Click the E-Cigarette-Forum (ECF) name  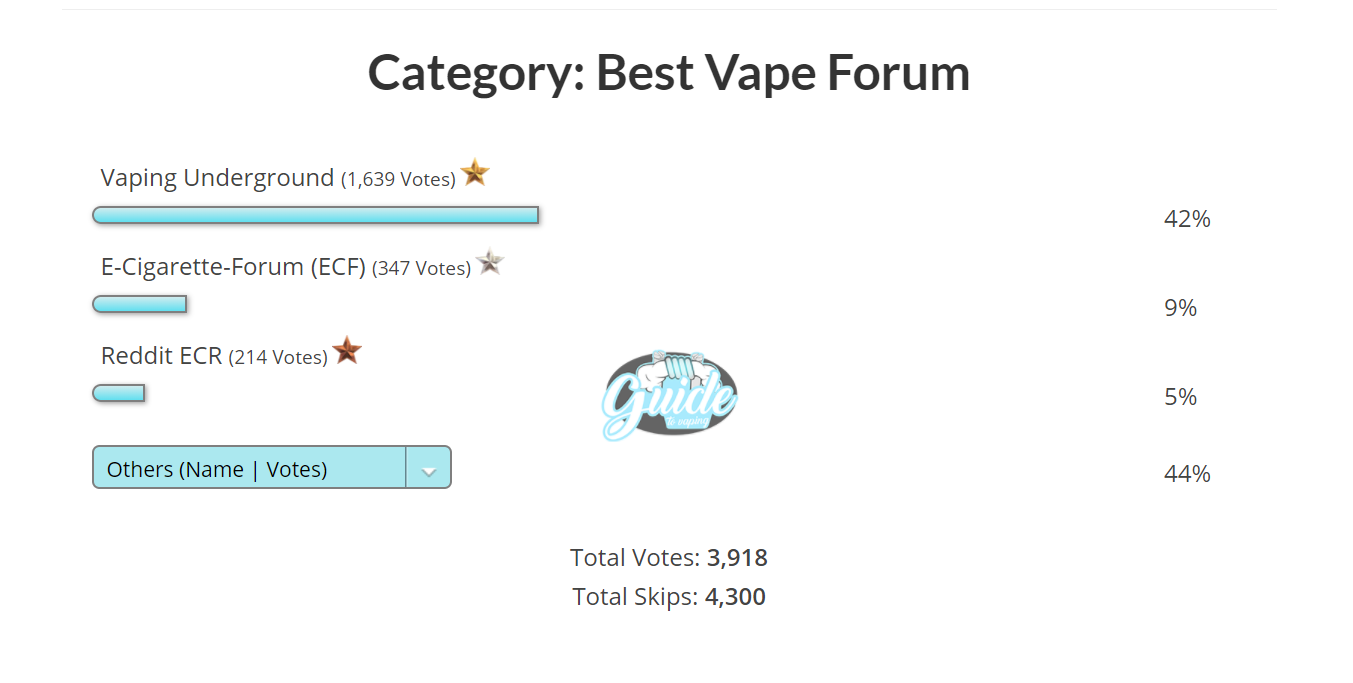pyautogui.click(x=233, y=267)
